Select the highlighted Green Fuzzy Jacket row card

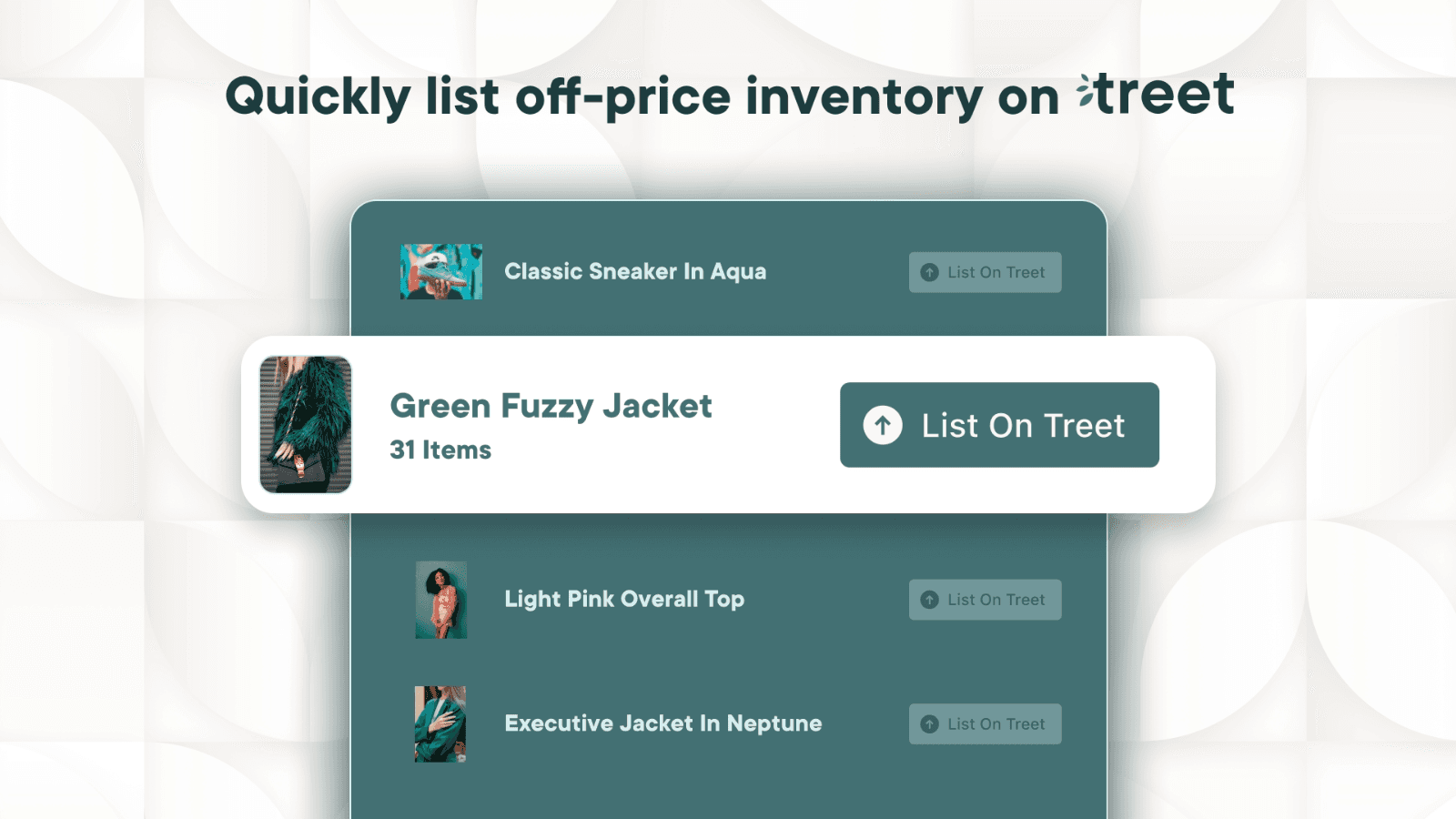pyautogui.click(x=728, y=425)
